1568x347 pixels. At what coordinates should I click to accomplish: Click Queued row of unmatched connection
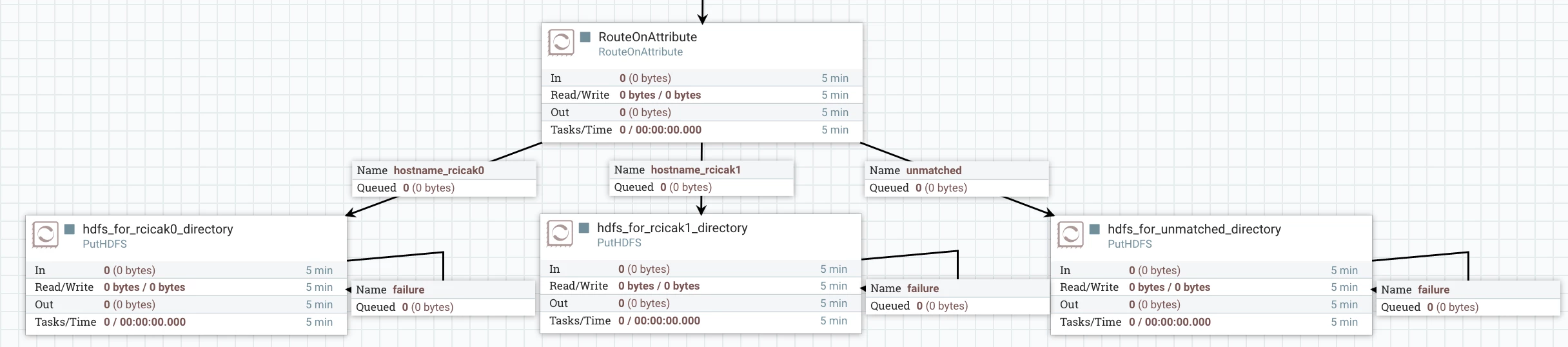[x=956, y=188]
